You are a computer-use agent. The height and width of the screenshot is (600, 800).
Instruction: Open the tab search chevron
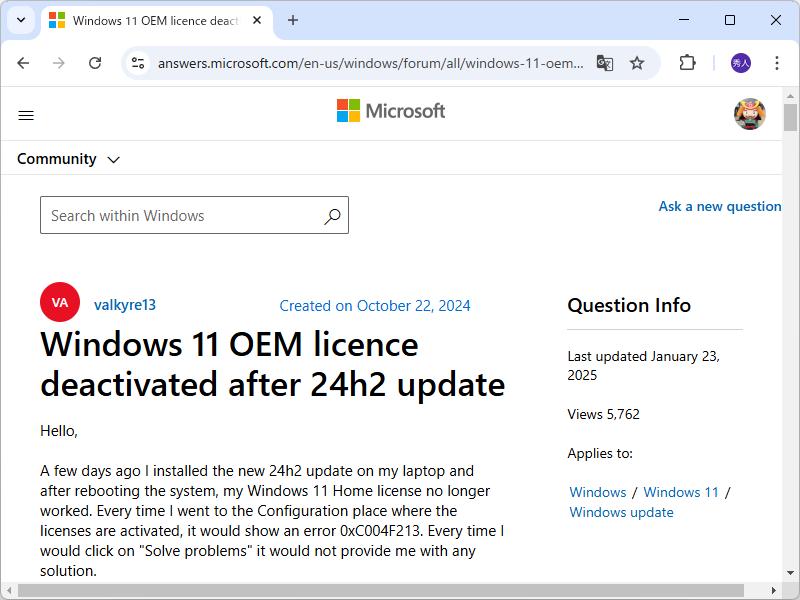[20, 20]
